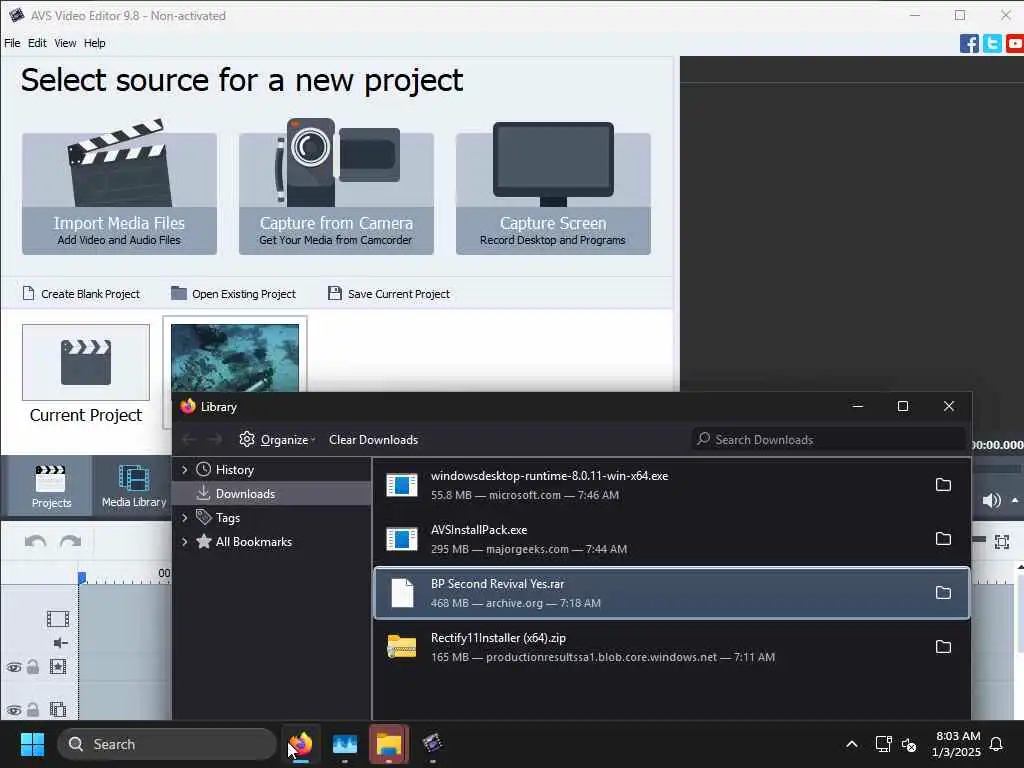1024x768 pixels.
Task: Click Create Blank Project
Action: pos(82,294)
